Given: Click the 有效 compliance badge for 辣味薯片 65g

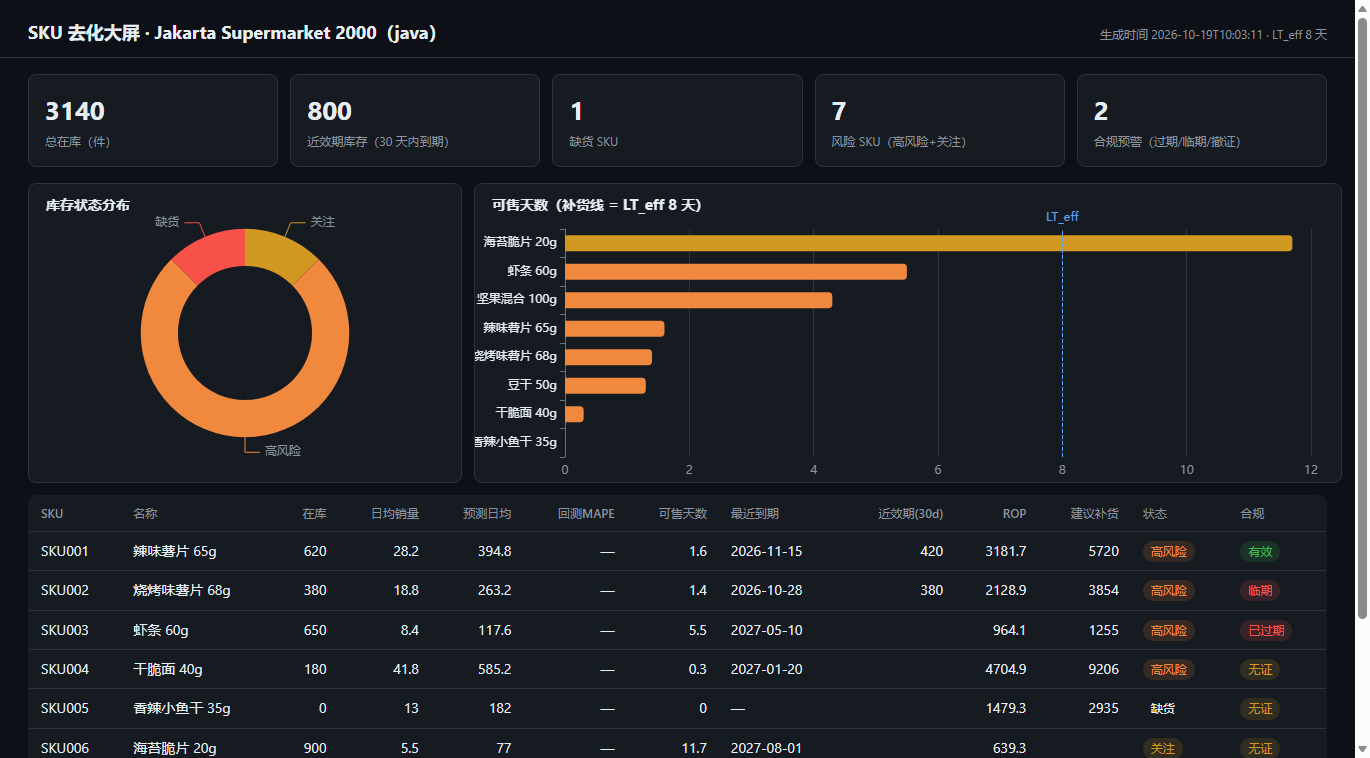Looking at the screenshot, I should tap(1260, 551).
